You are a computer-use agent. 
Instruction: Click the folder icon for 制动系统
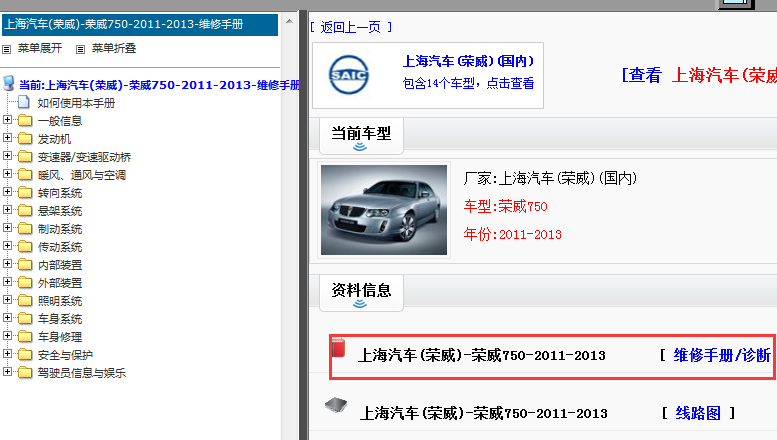click(x=25, y=228)
